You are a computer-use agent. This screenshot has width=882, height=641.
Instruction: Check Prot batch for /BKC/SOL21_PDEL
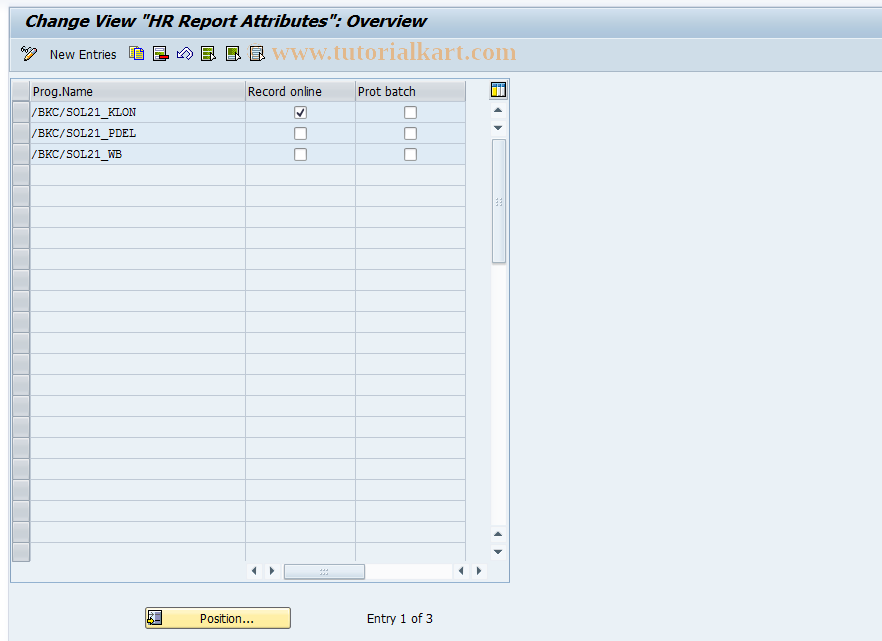click(411, 133)
